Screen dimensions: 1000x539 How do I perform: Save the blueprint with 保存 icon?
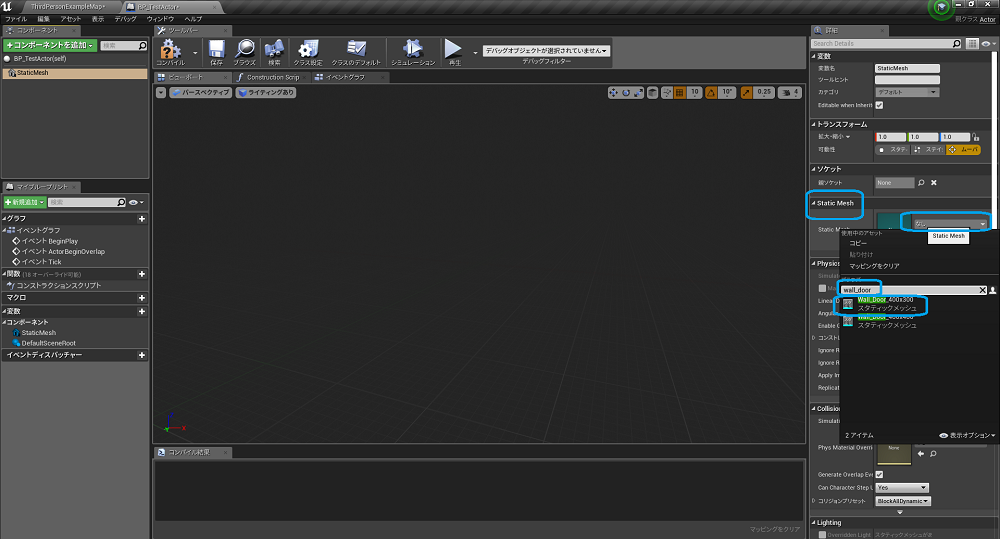217,50
